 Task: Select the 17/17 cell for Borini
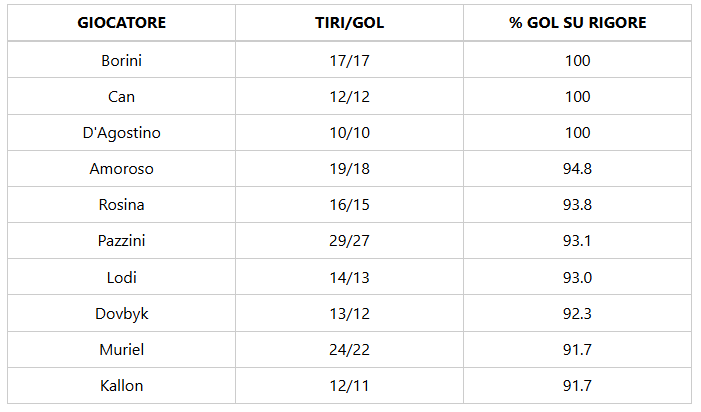pos(349,60)
